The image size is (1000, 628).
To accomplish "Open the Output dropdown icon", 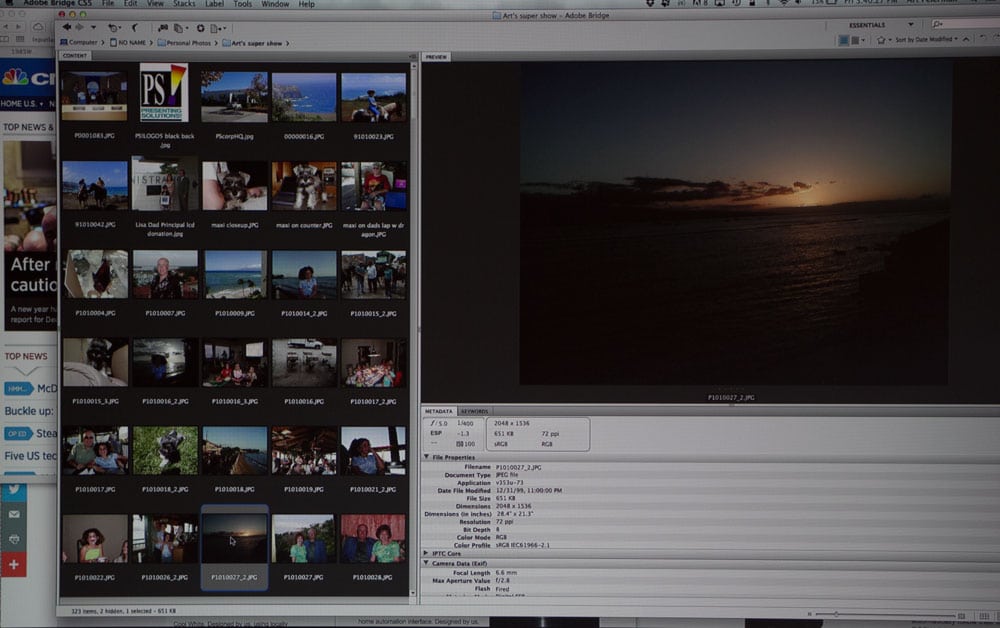I will (218, 28).
